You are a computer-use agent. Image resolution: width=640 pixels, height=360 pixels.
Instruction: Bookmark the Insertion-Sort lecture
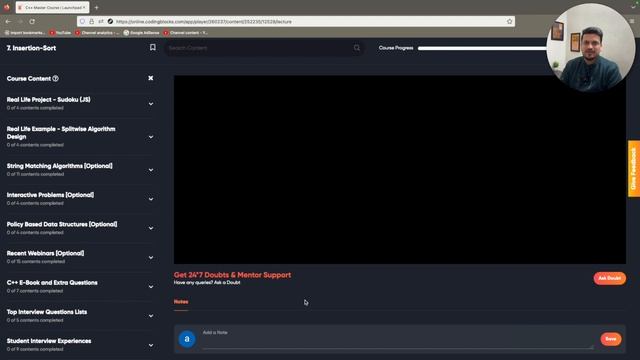pos(153,48)
